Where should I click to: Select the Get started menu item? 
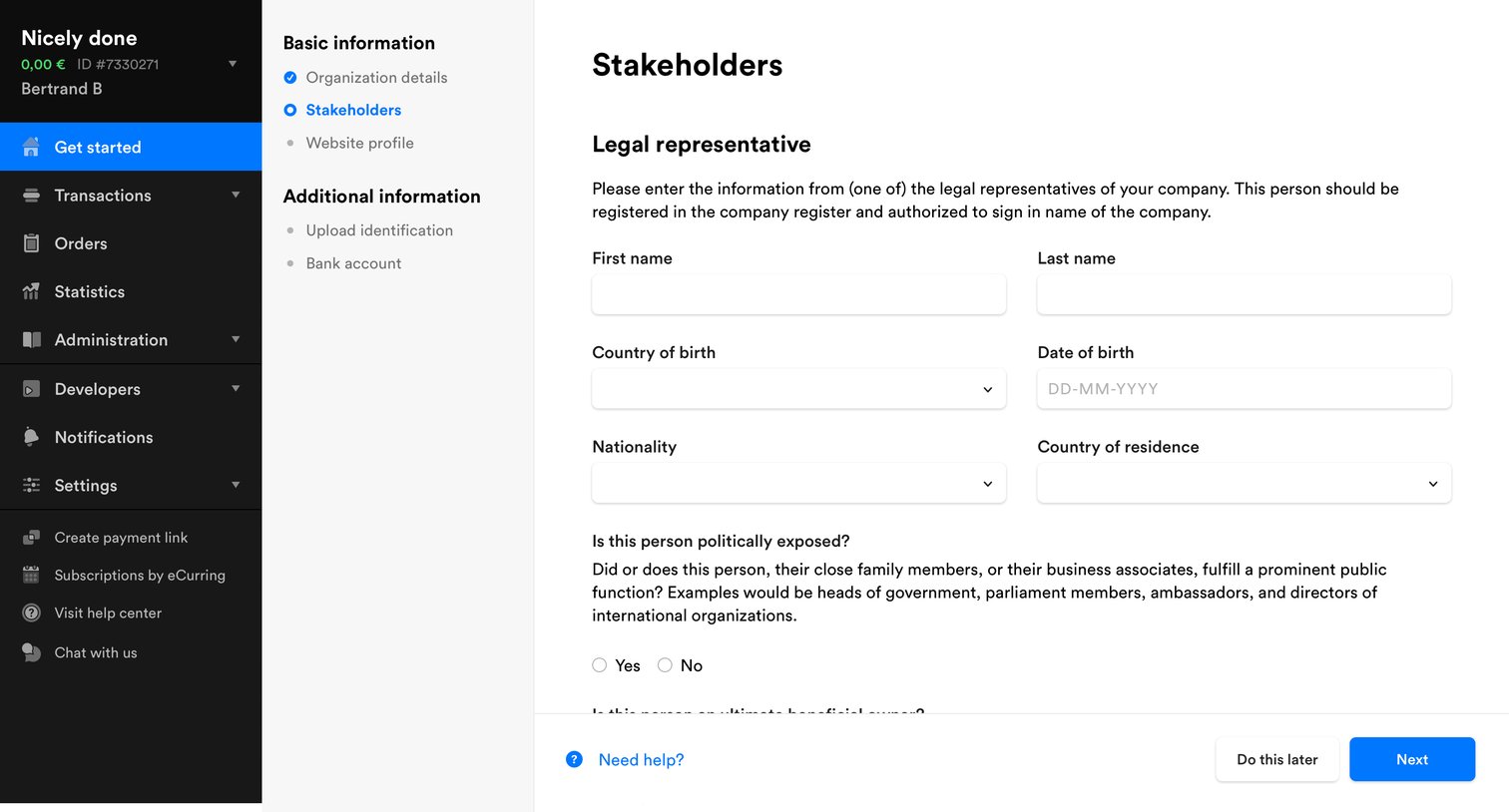pos(131,147)
